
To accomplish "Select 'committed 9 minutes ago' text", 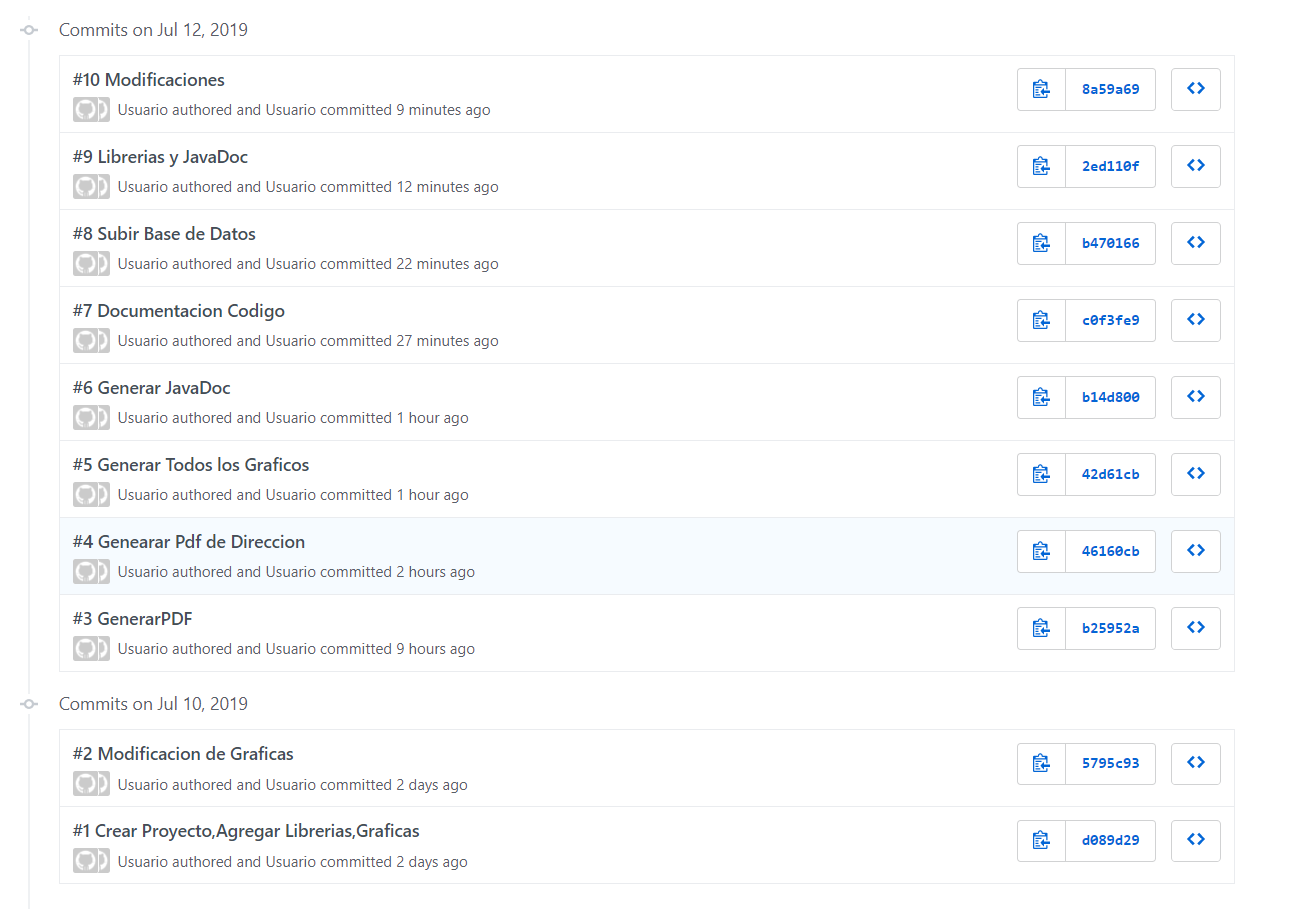I will point(405,110).
